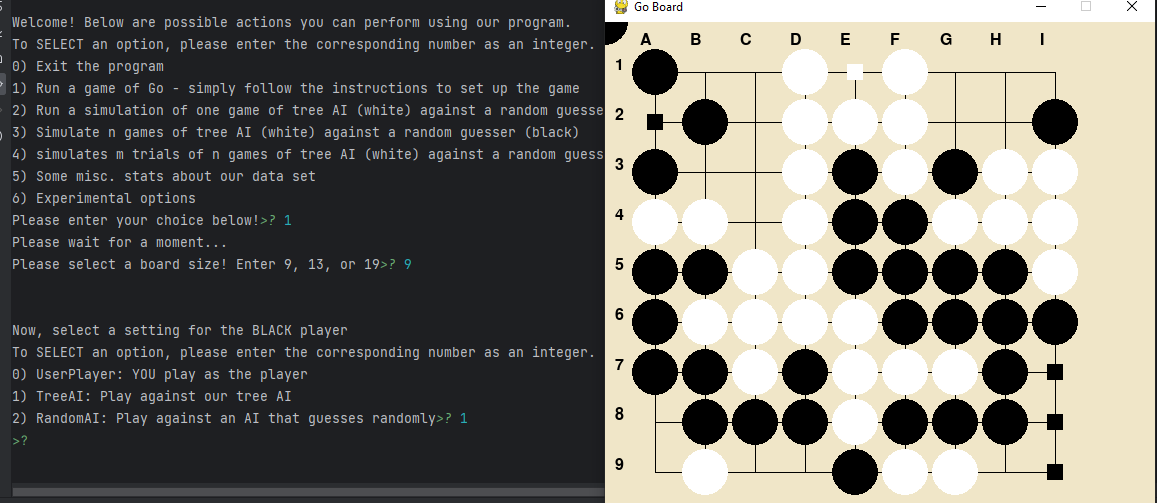The image size is (1157, 503).
Task: Click the '5) Some misc. stats about our data set' line
Action: pos(164,176)
